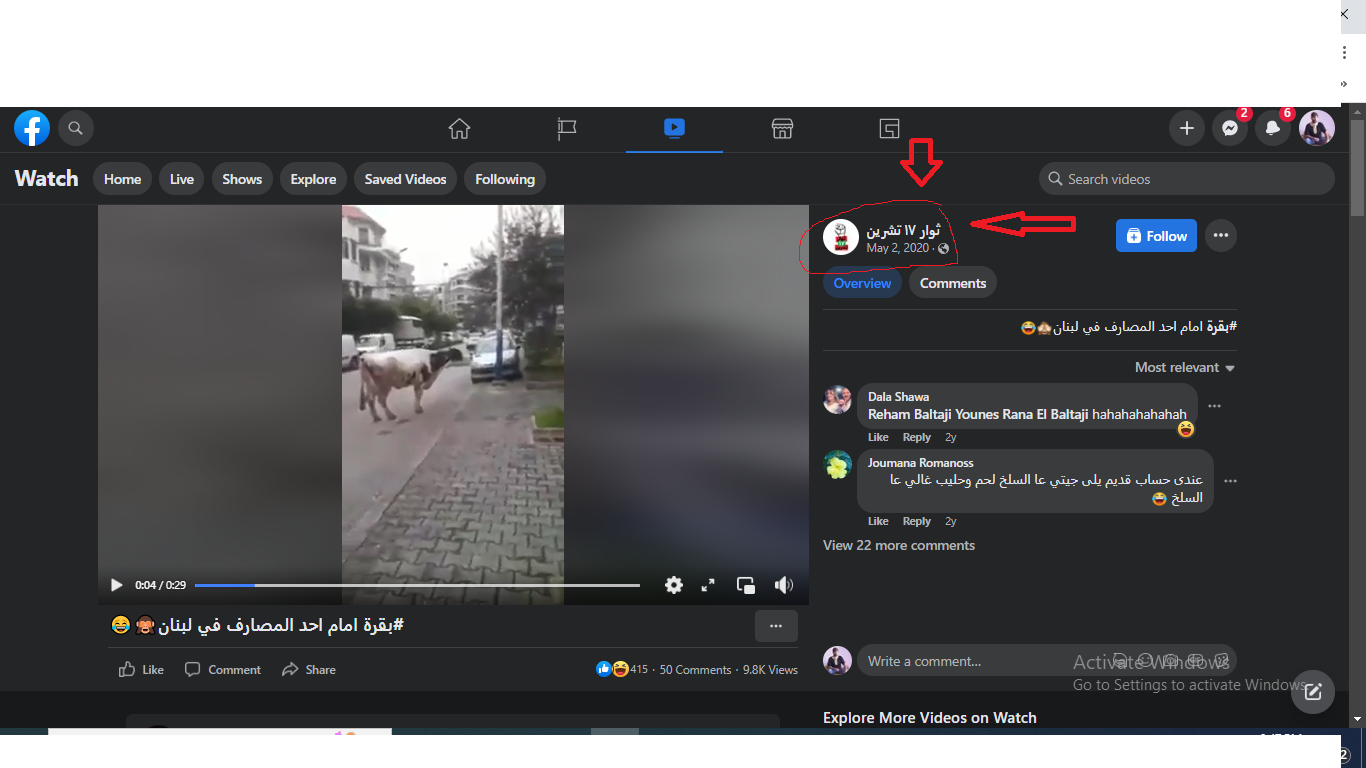
Task: Open the page name ثوار ١٧ تشرين
Action: click(x=903, y=230)
